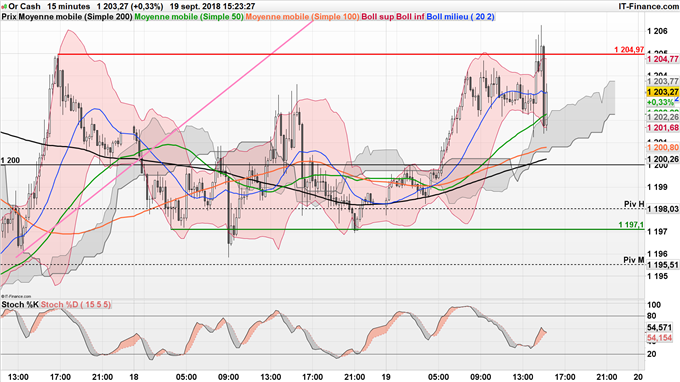Click the Stoch %K indicator label
This screenshot has width=680, height=382.
20,305
